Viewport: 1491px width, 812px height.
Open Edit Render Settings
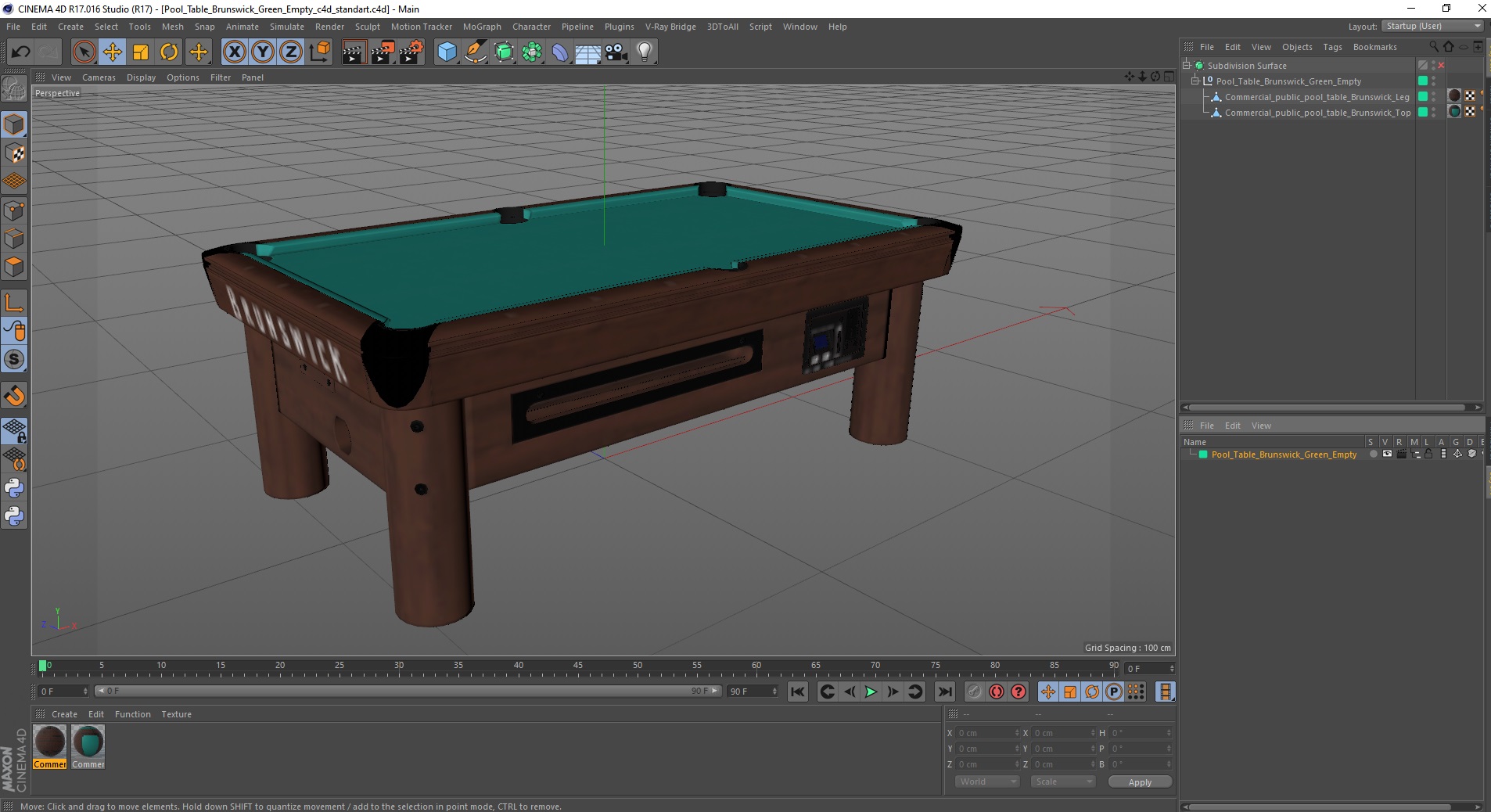pos(411,52)
